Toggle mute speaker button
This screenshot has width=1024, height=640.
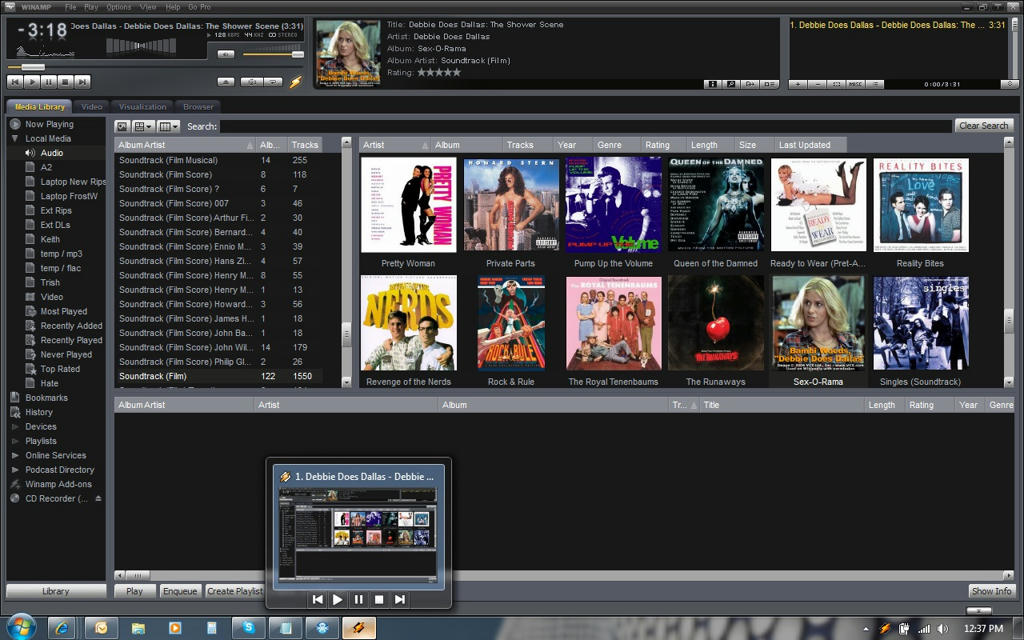tap(226, 54)
